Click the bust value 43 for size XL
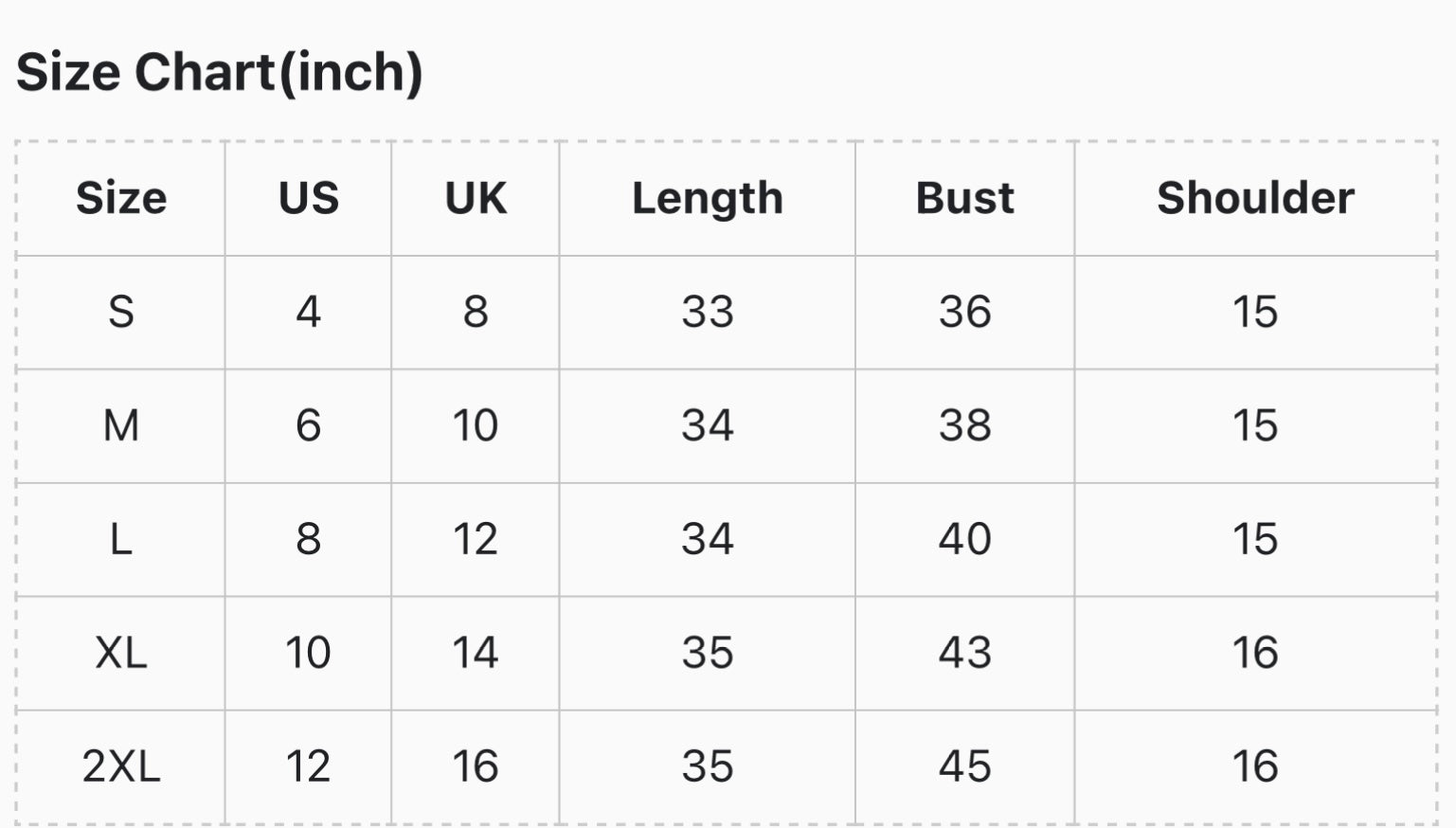This screenshot has height=828, width=1456. click(964, 653)
